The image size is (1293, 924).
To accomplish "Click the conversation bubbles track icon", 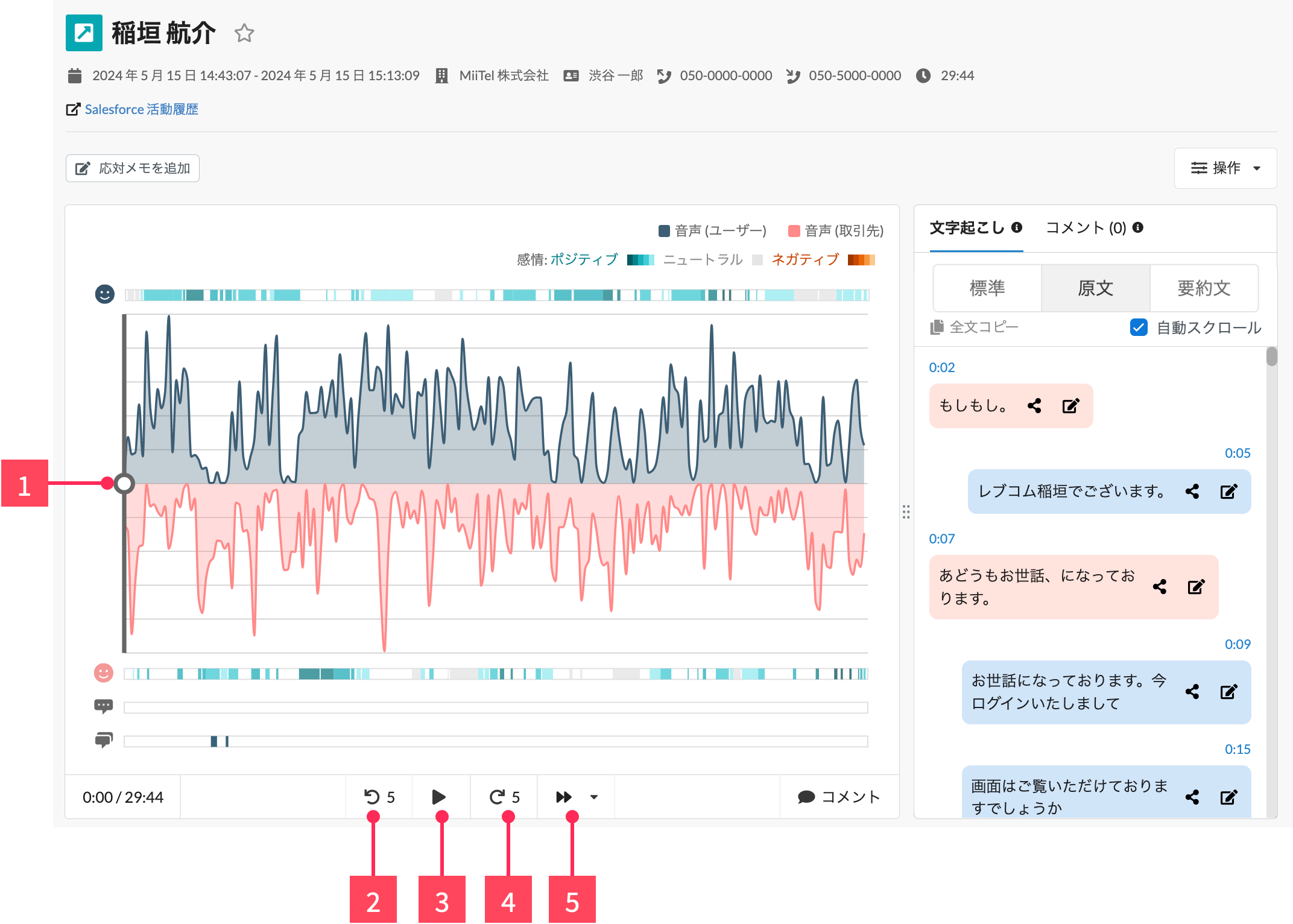I will coord(104,740).
